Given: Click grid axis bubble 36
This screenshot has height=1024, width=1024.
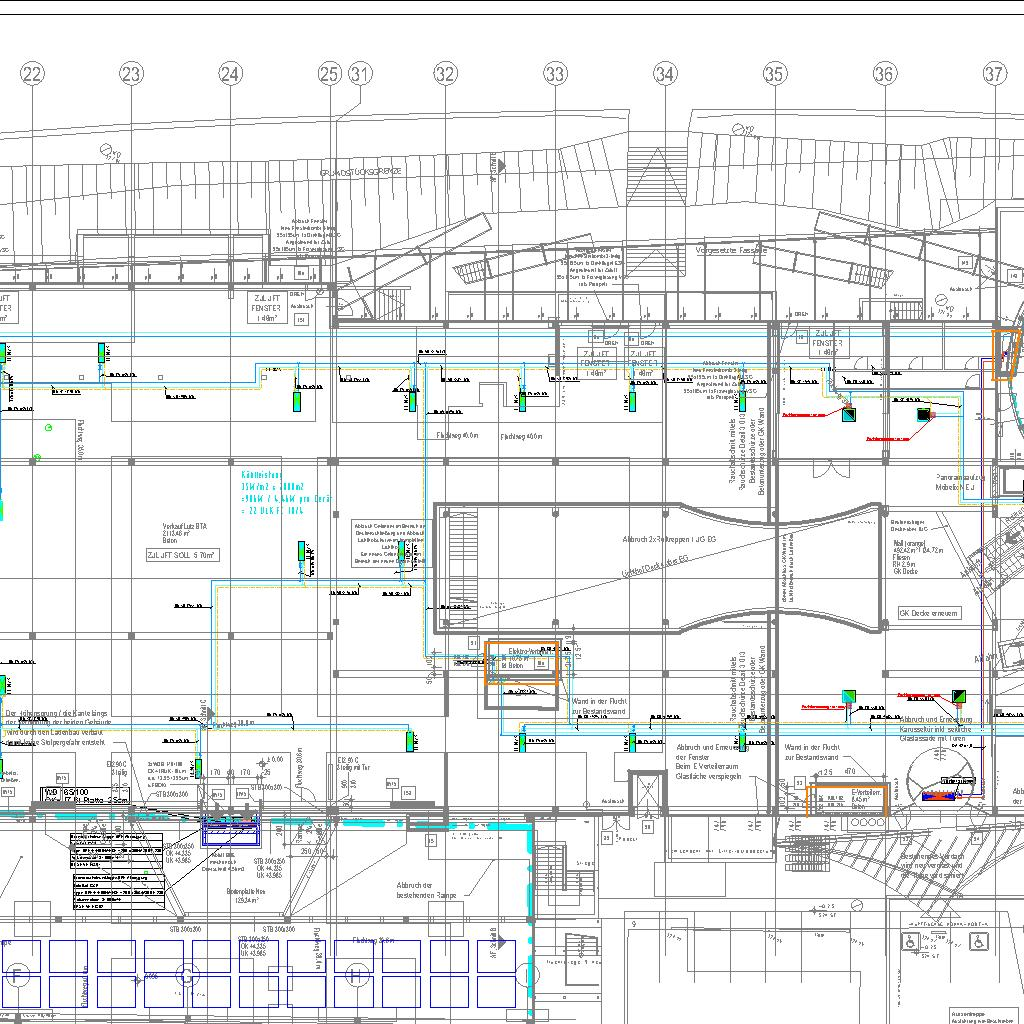Looking at the screenshot, I should tap(885, 74).
